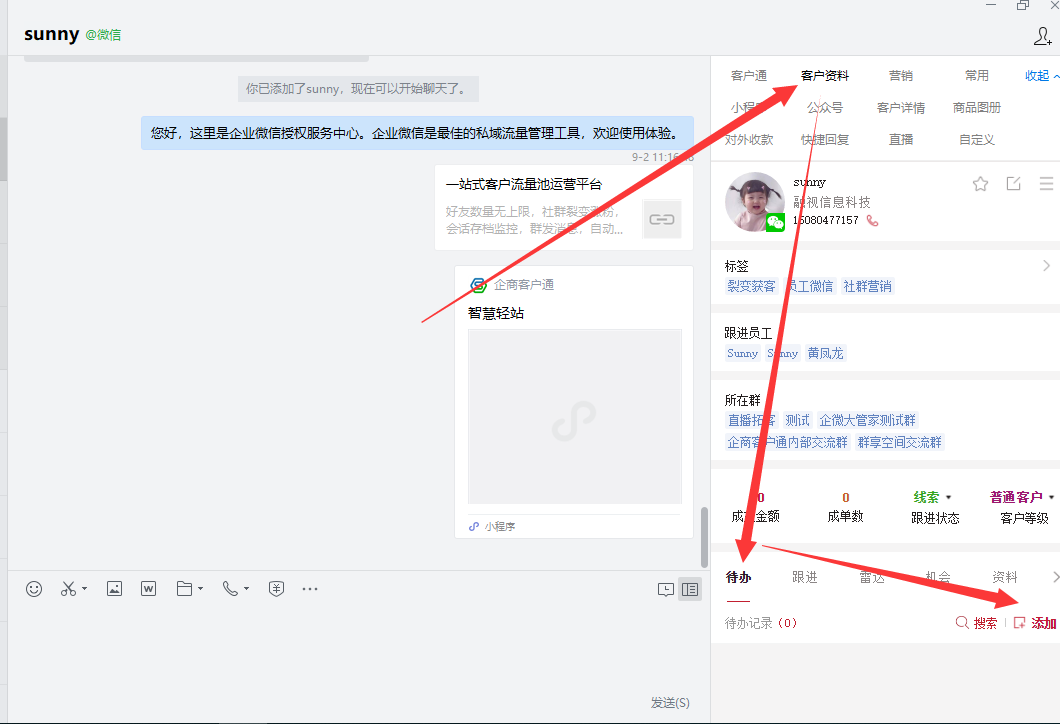The image size is (1060, 724).
Task: Open the 企商客户通 mini program logo
Action: (478, 285)
